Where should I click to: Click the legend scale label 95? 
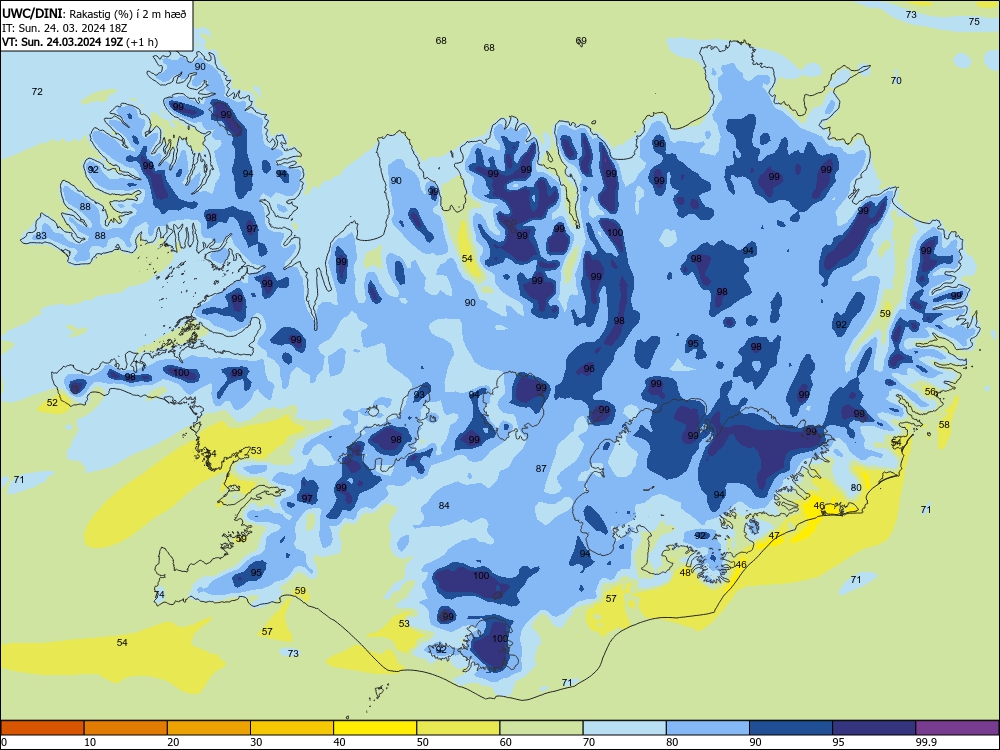point(838,742)
